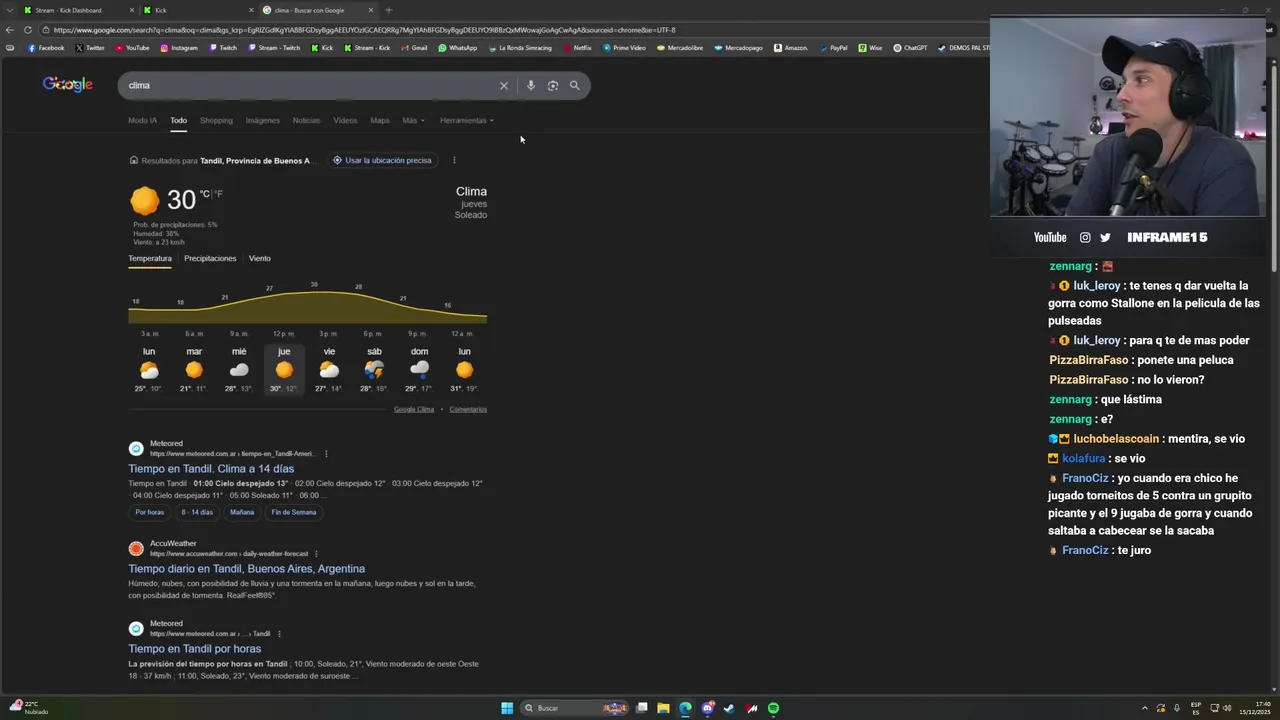Open the Twitch bookmark

click(223, 48)
